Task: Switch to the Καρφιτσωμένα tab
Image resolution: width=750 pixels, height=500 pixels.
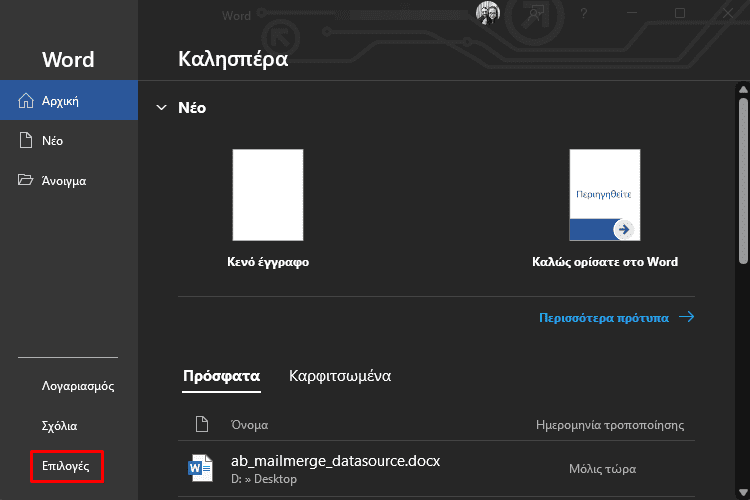Action: [340, 376]
